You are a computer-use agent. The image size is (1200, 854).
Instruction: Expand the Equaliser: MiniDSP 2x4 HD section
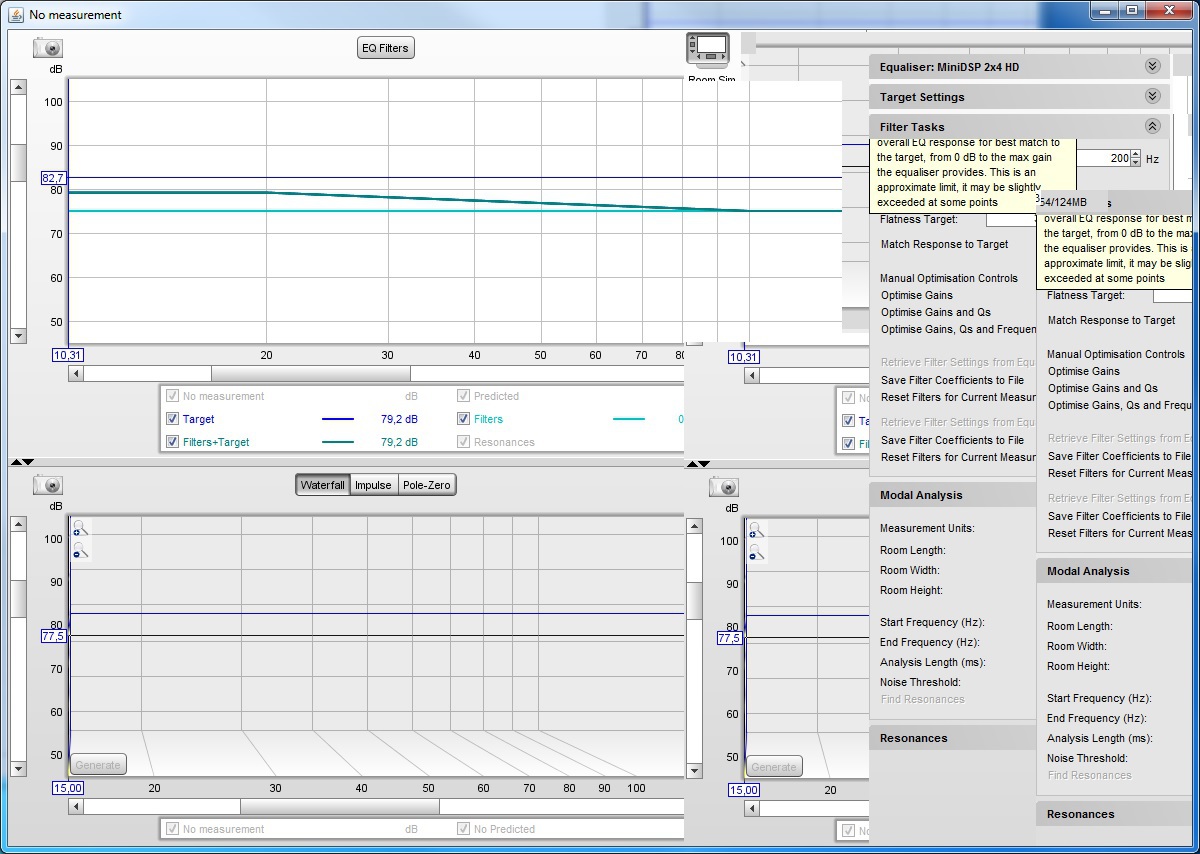pos(1152,67)
